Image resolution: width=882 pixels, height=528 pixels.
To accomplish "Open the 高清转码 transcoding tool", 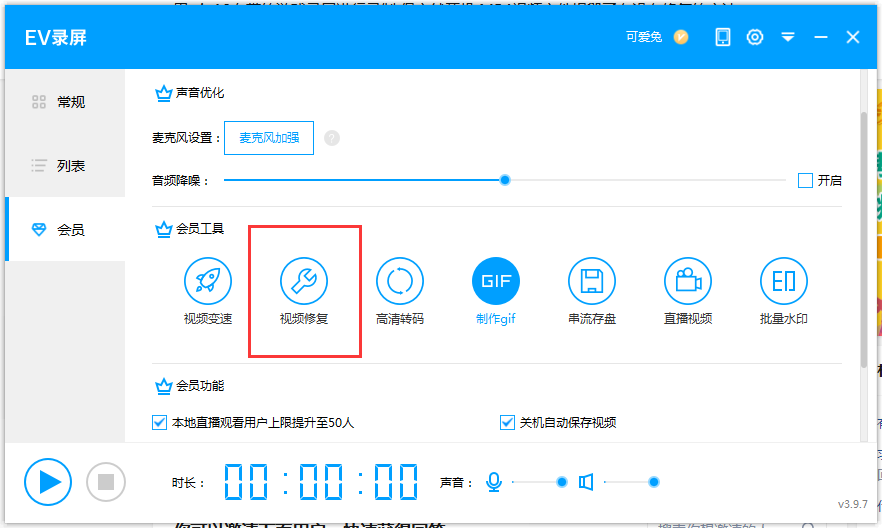I will click(x=399, y=291).
